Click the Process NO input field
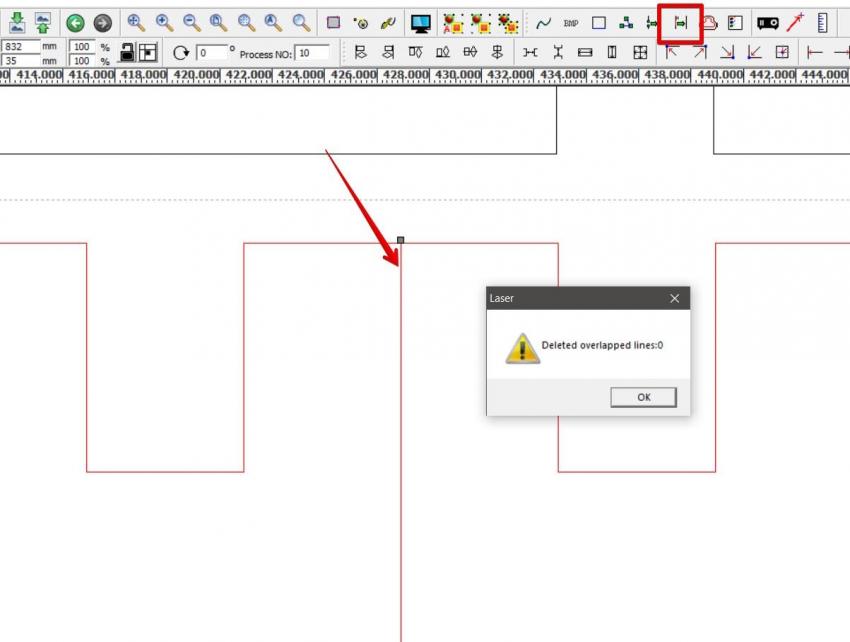Viewport: 850px width, 642px height. [x=312, y=52]
